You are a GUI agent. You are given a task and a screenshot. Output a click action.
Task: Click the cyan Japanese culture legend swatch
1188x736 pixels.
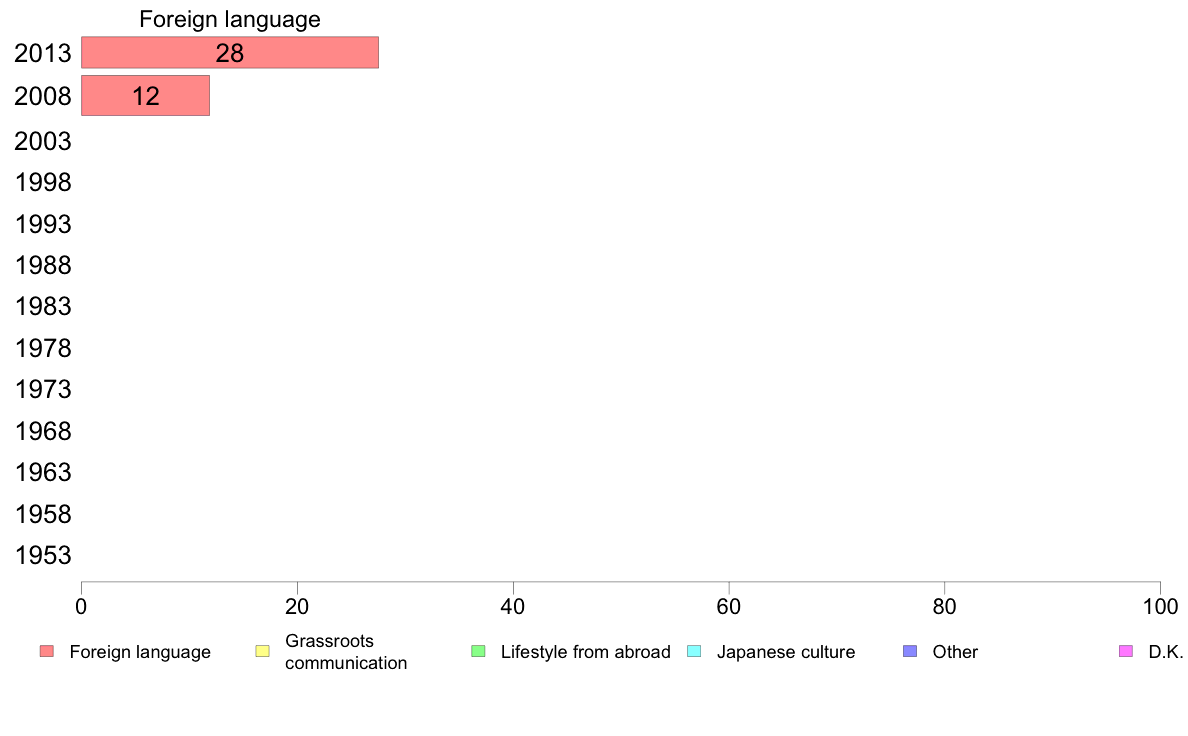[x=694, y=651]
